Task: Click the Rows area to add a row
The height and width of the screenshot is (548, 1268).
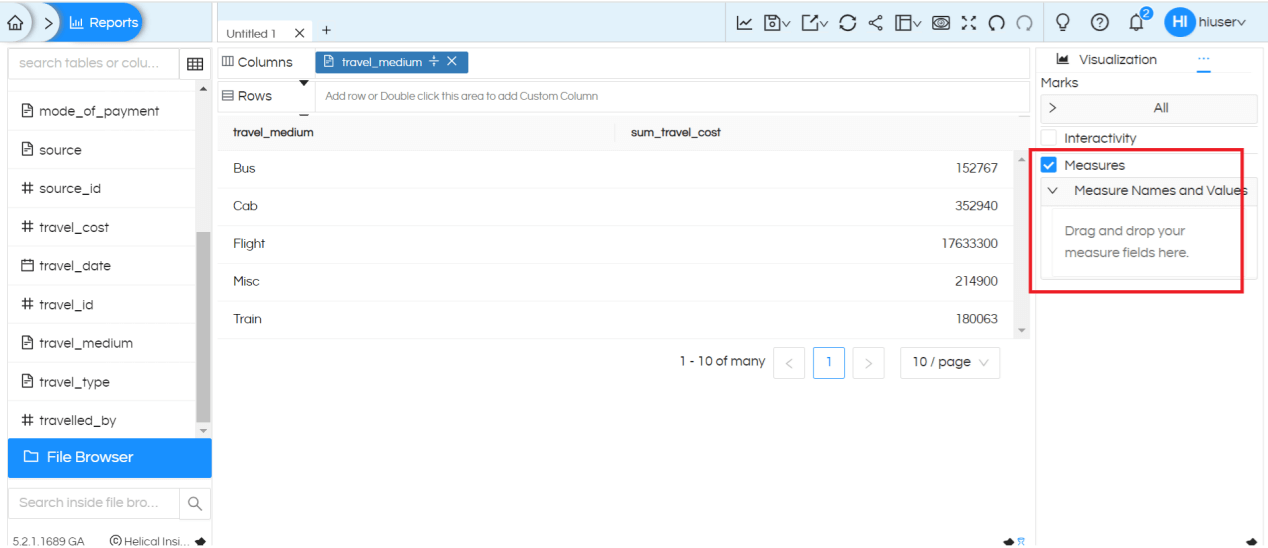Action: [x=672, y=96]
